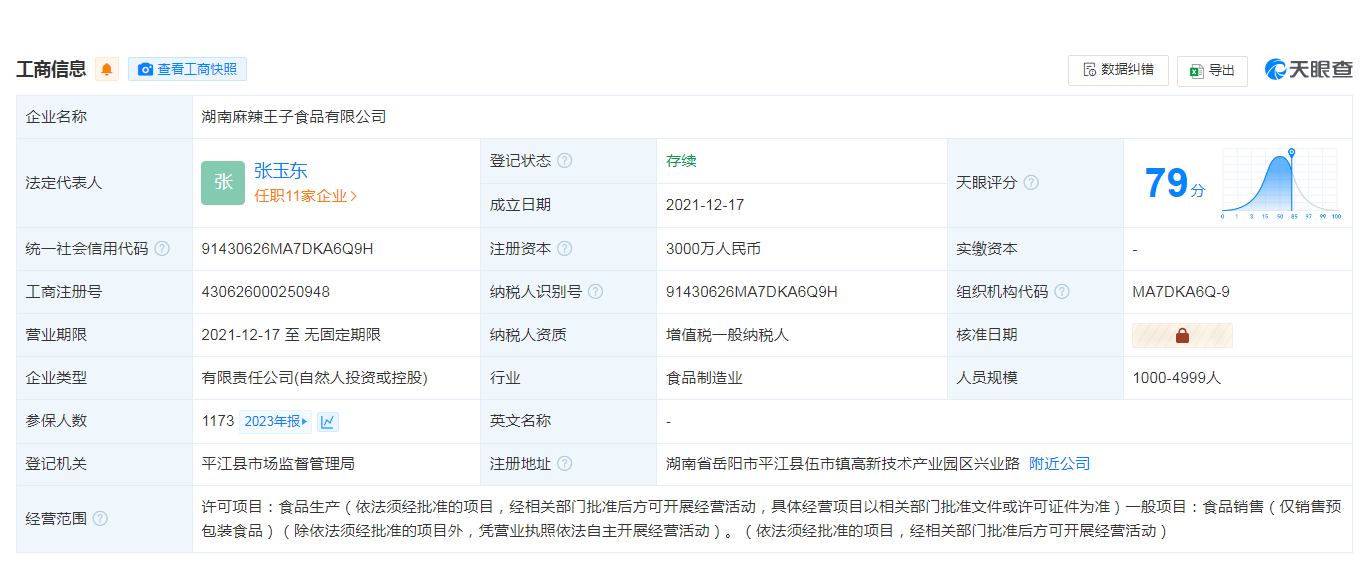Click the 天眼查 logo
The image size is (1363, 563).
tap(1308, 69)
